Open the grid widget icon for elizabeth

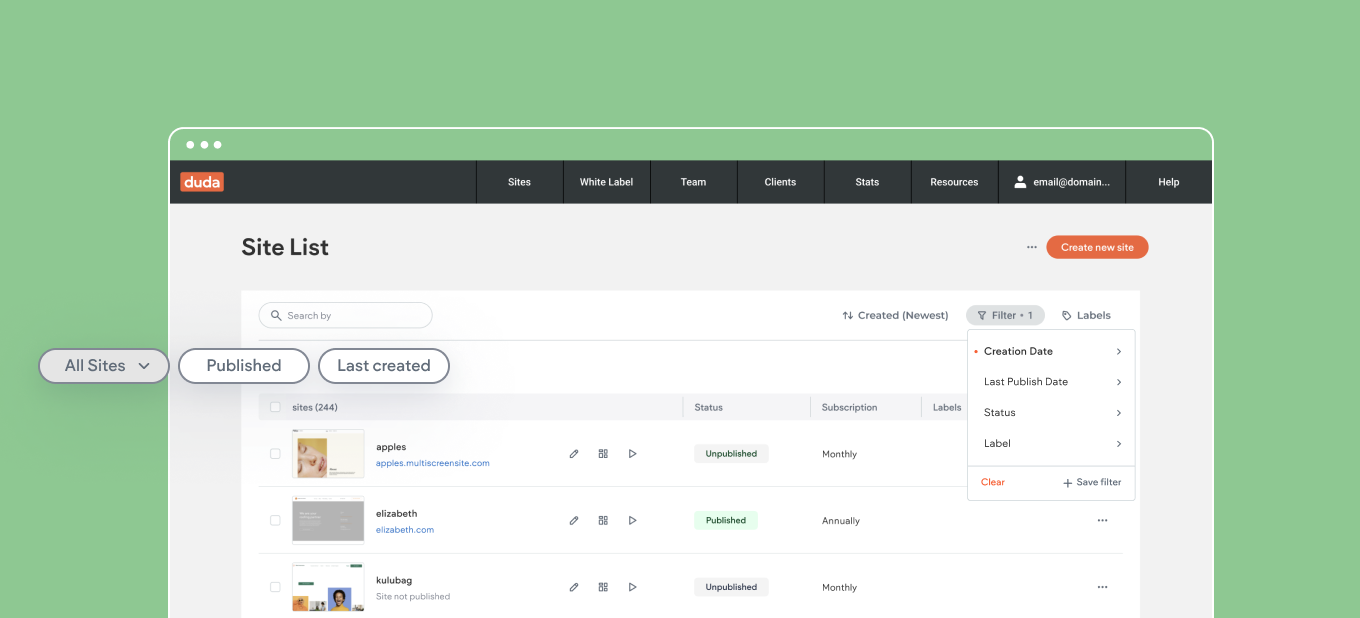tap(603, 520)
